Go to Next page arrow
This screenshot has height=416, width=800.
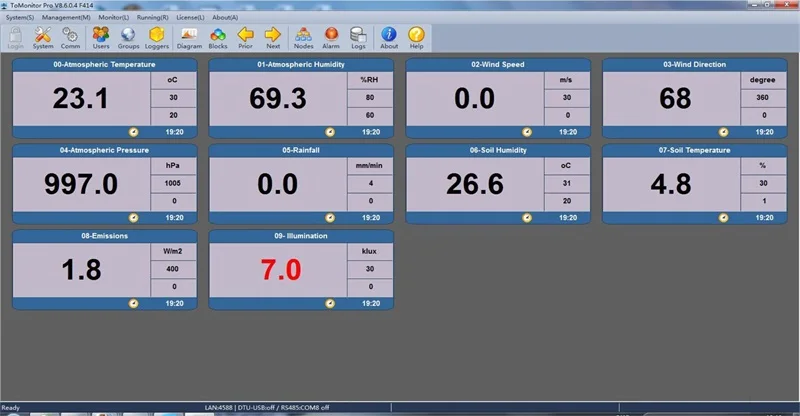(273, 36)
